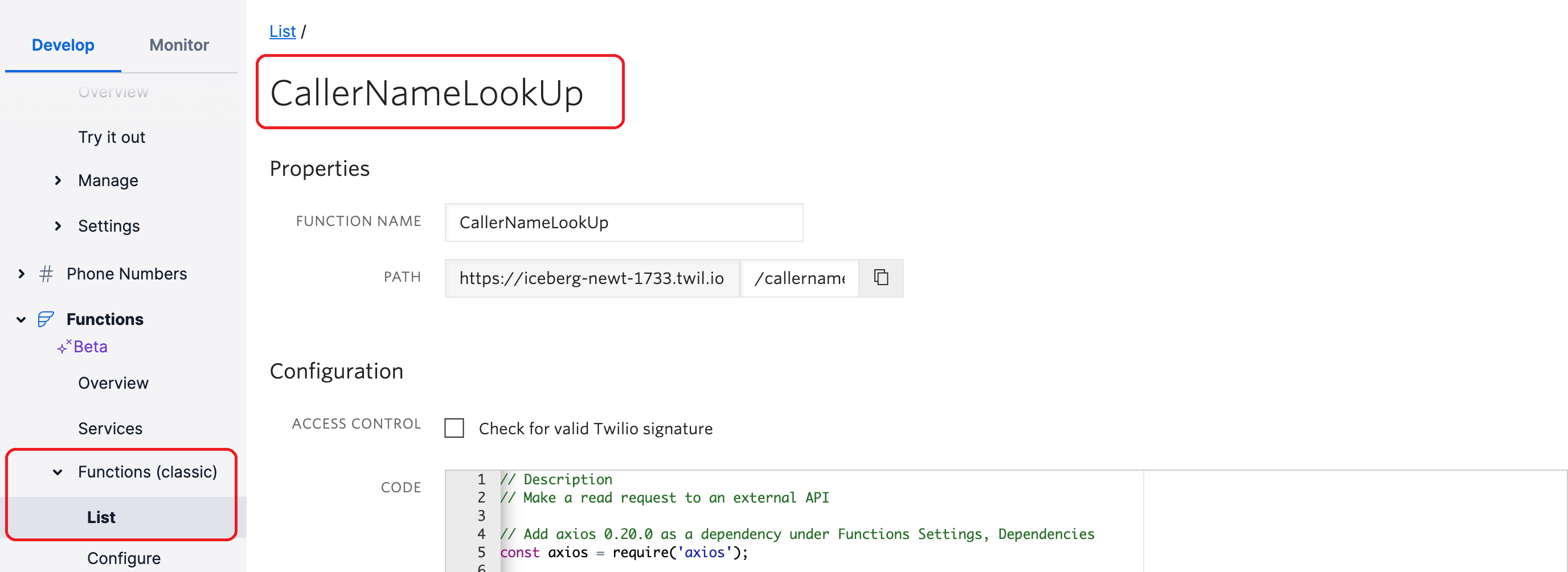Click the Beta sparkle icon

point(64,347)
